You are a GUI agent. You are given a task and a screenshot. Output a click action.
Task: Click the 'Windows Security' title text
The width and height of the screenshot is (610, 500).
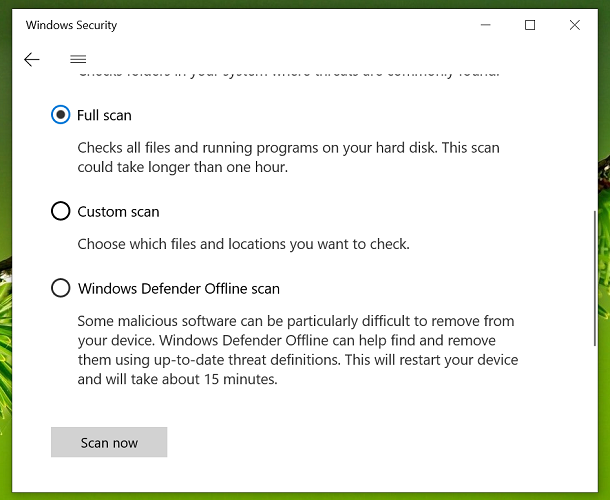point(71,25)
